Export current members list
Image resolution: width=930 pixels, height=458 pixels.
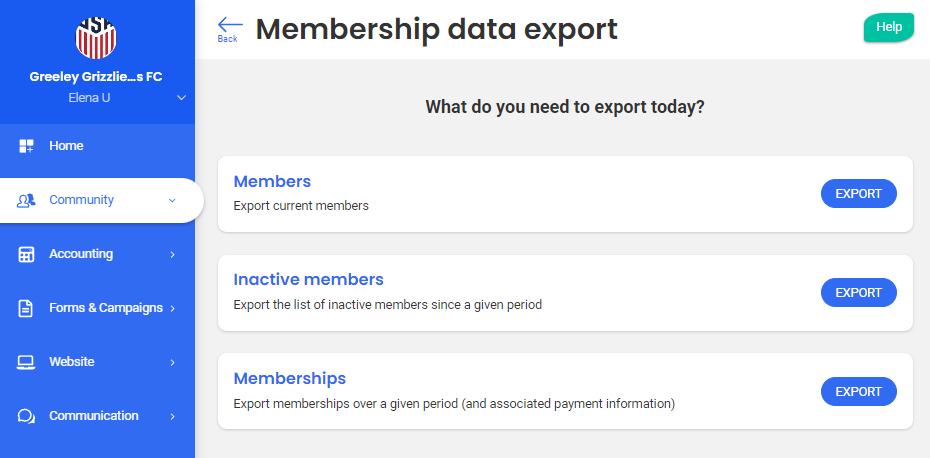pos(858,194)
